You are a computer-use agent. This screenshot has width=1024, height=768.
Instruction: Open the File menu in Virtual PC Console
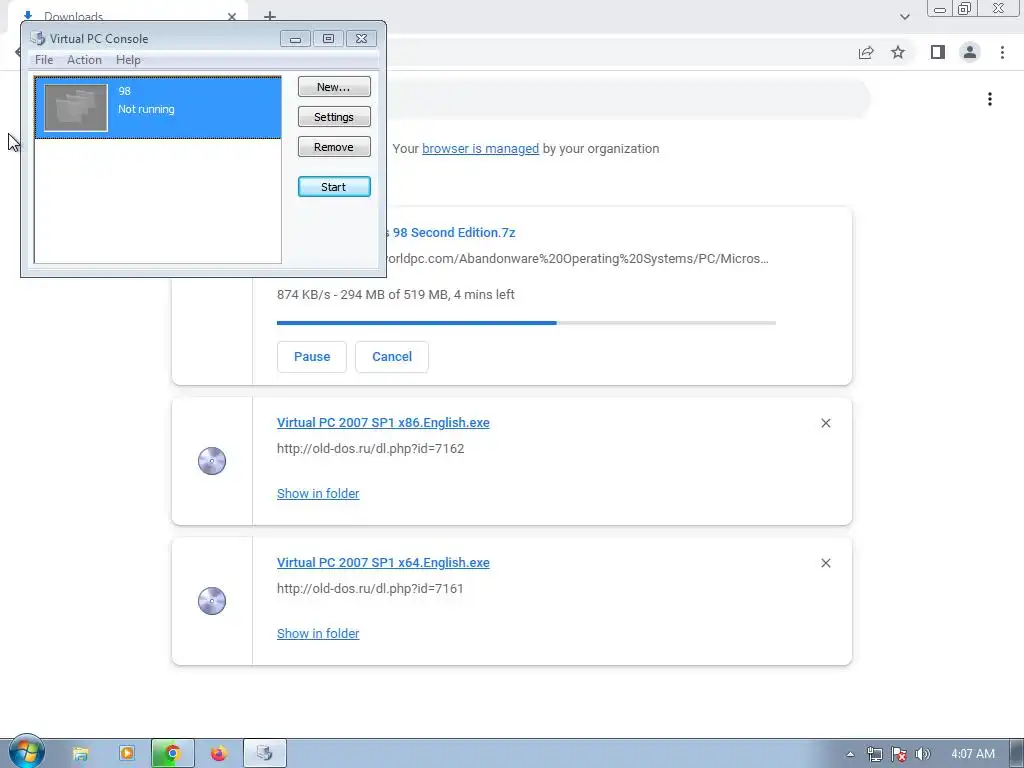tap(44, 59)
